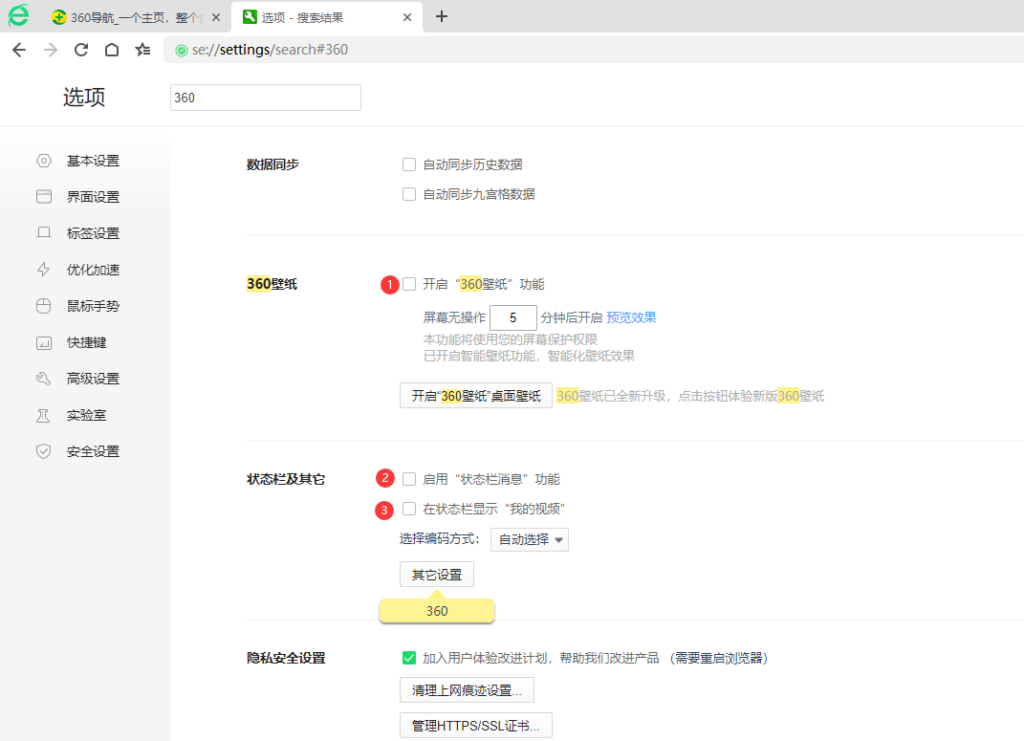This screenshot has height=741, width=1024.
Task: Click the 清理上网痕迹设置 button
Action: pyautogui.click(x=467, y=691)
